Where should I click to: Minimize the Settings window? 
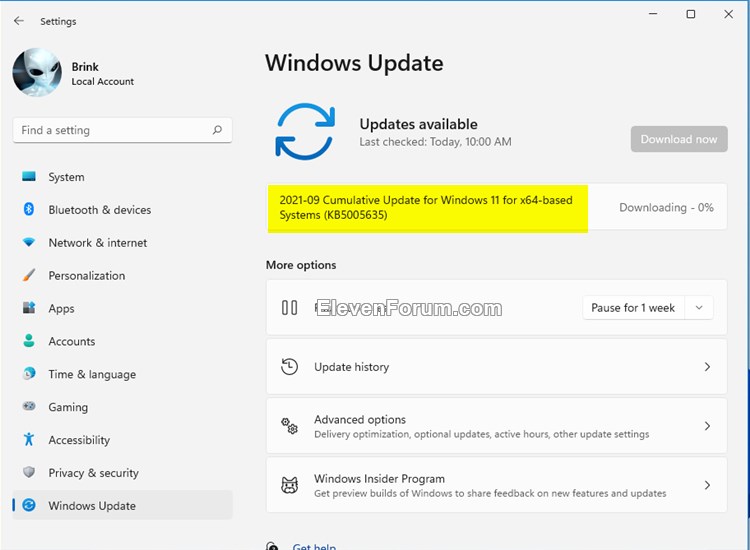click(653, 14)
